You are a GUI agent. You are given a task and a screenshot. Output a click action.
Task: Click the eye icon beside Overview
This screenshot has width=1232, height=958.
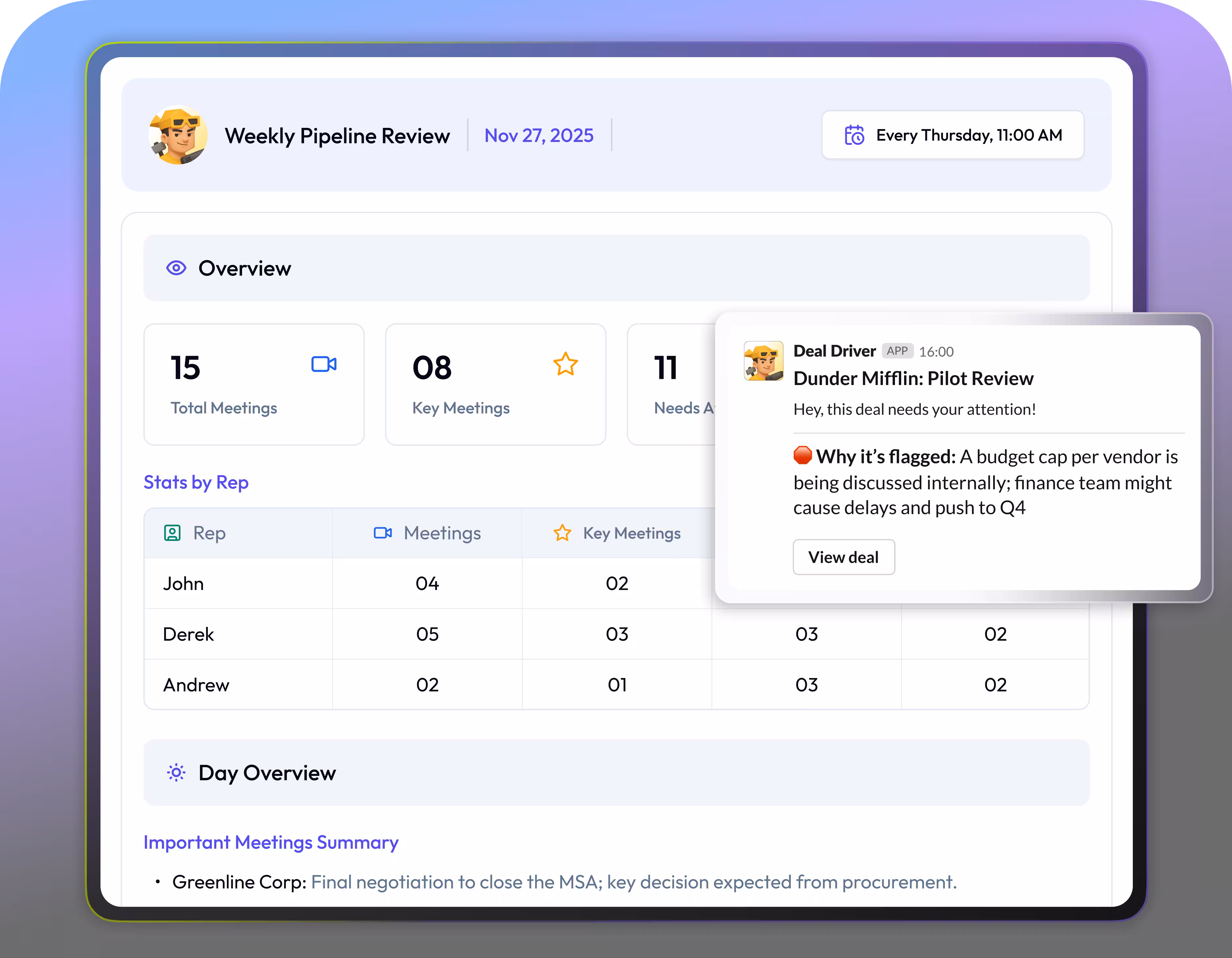[176, 268]
